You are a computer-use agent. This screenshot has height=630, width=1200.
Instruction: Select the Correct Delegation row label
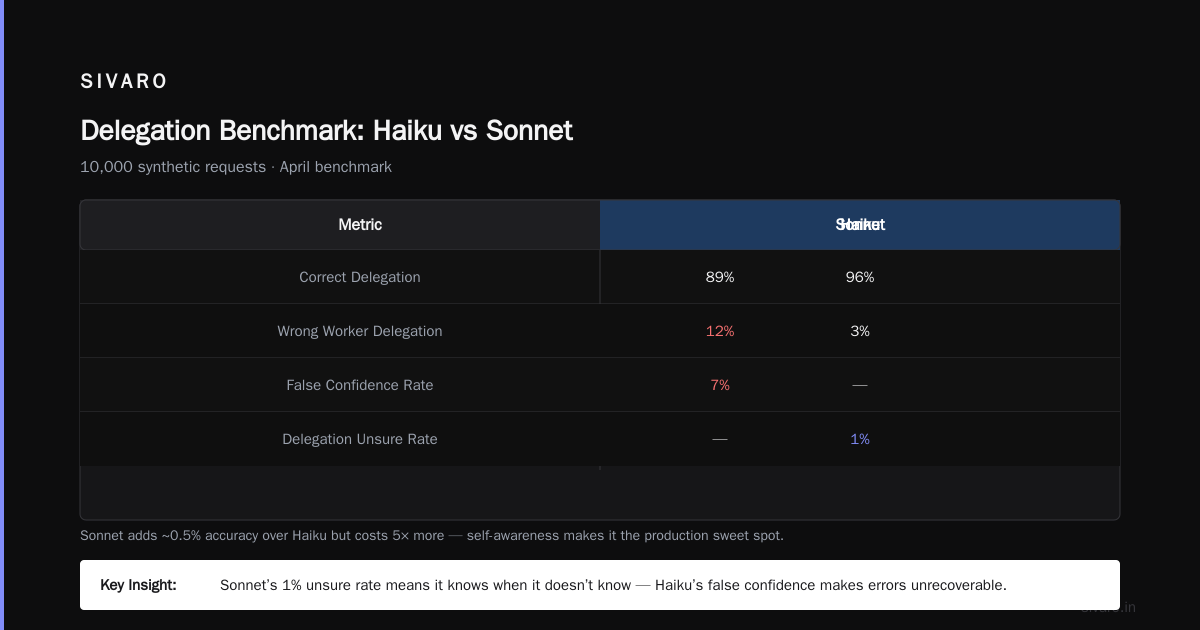[x=360, y=277]
